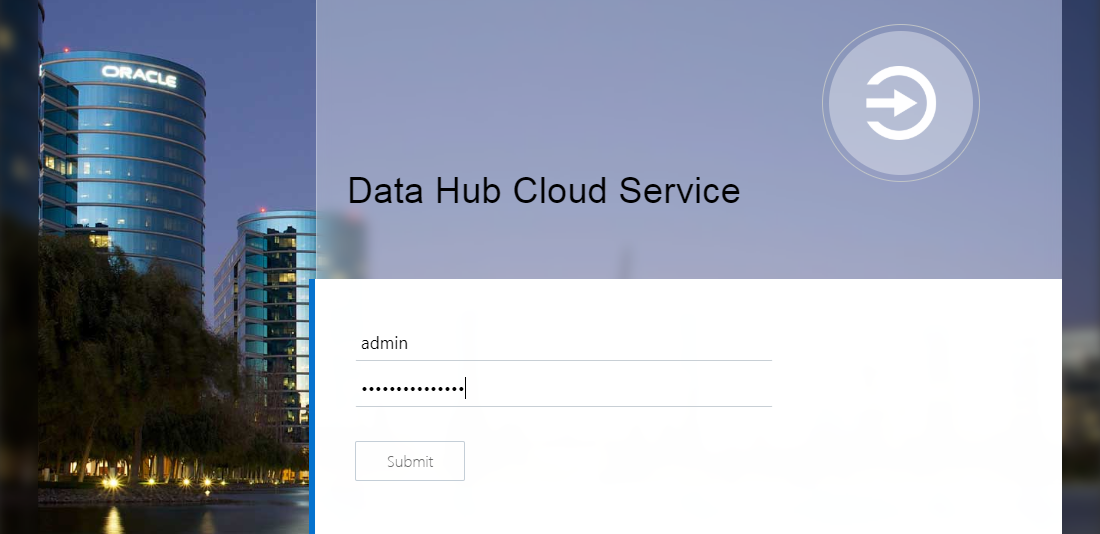1100x534 pixels.
Task: Click the Data Hub Cloud Service heading
Action: 544,191
